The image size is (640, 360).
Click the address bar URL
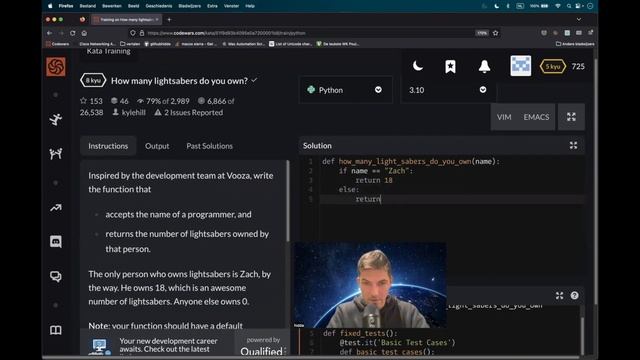click(227, 33)
